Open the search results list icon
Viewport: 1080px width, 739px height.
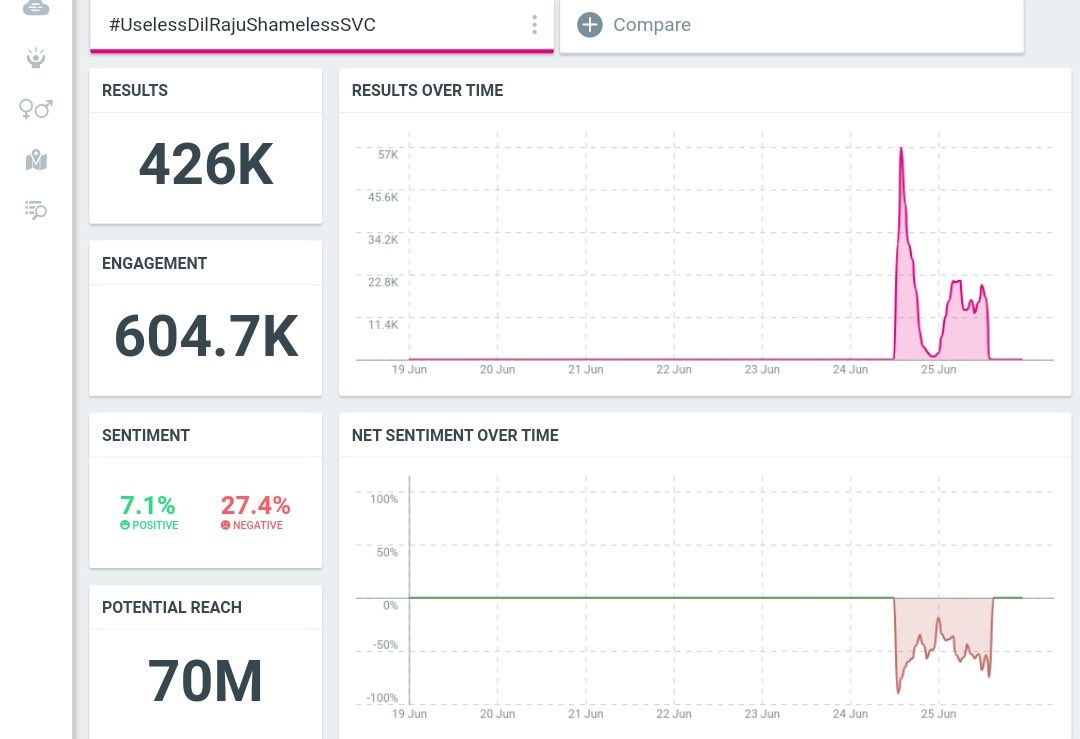coord(36,210)
